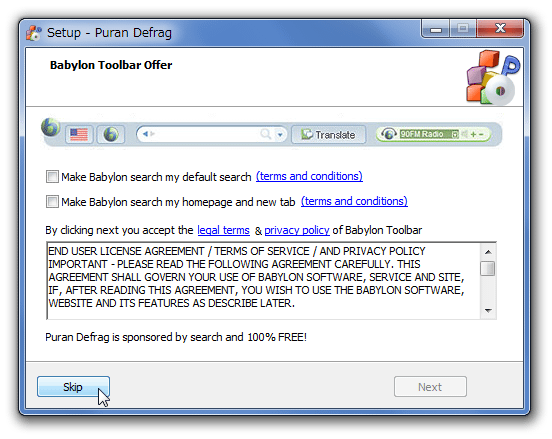Open terms and conditions link for homepage option
The image size is (552, 439).
354,201
